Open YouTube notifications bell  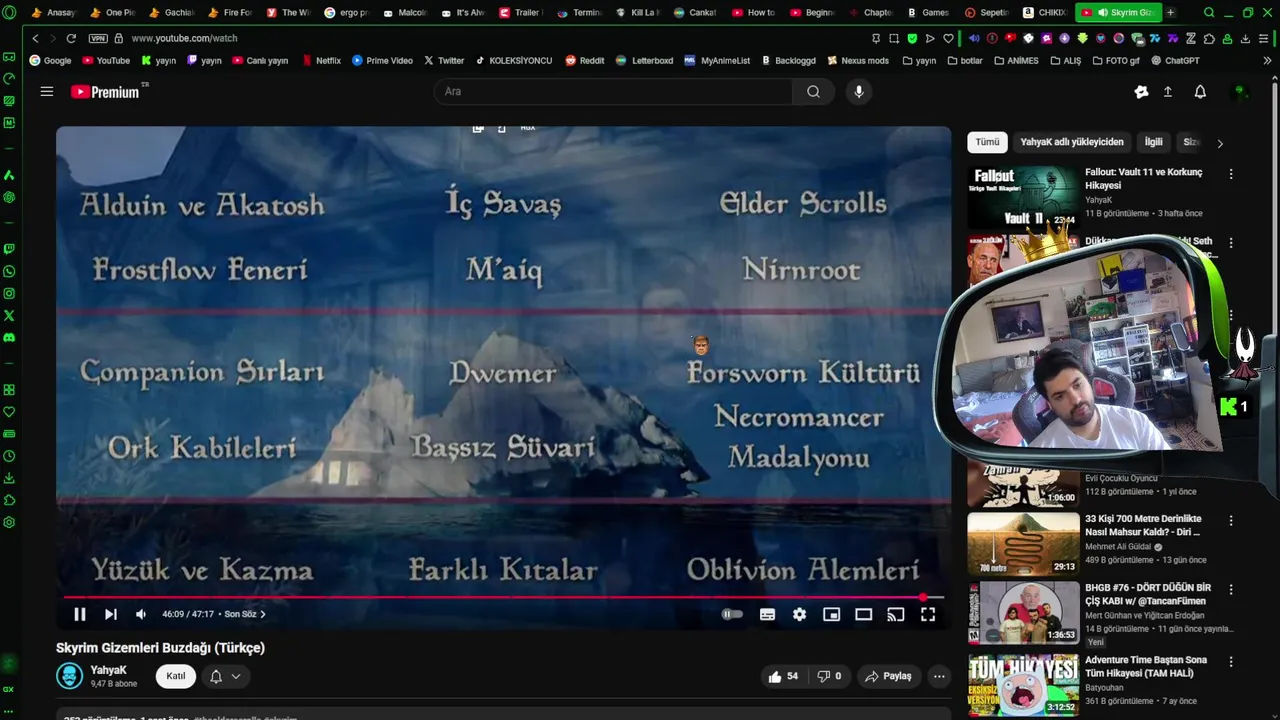(1200, 91)
